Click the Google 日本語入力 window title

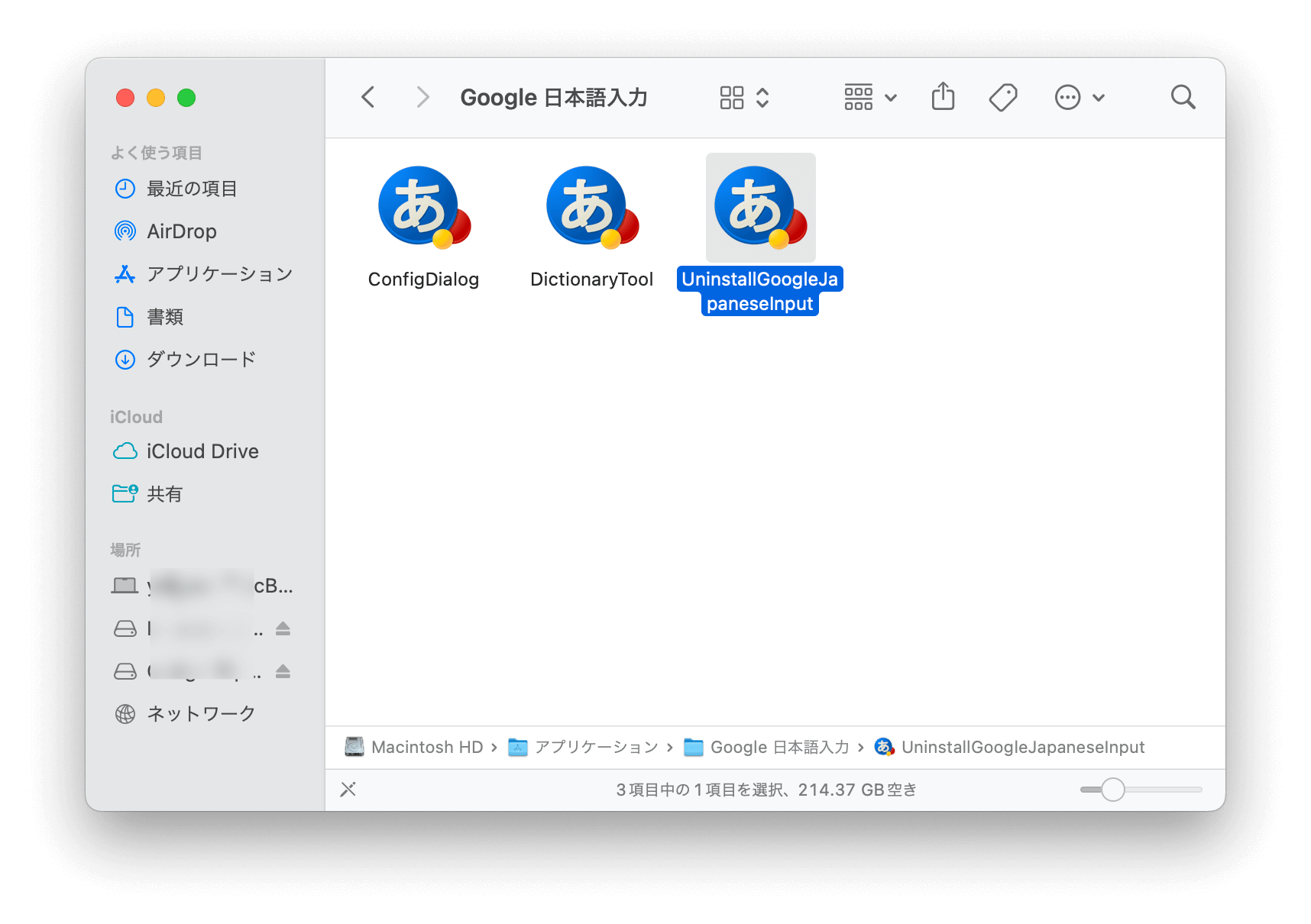point(554,98)
